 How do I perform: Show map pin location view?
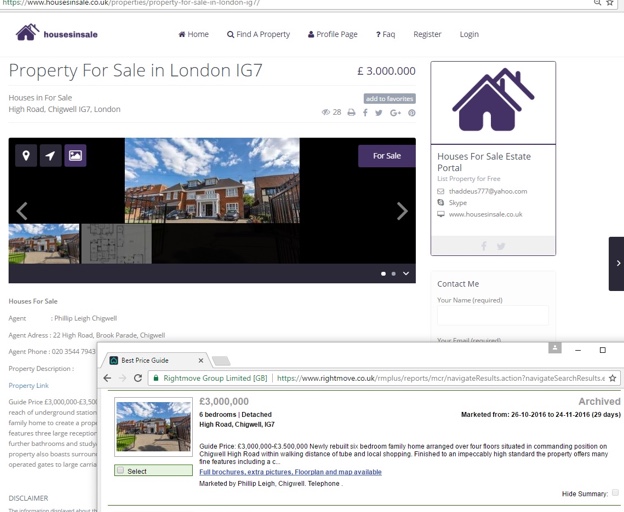point(26,156)
